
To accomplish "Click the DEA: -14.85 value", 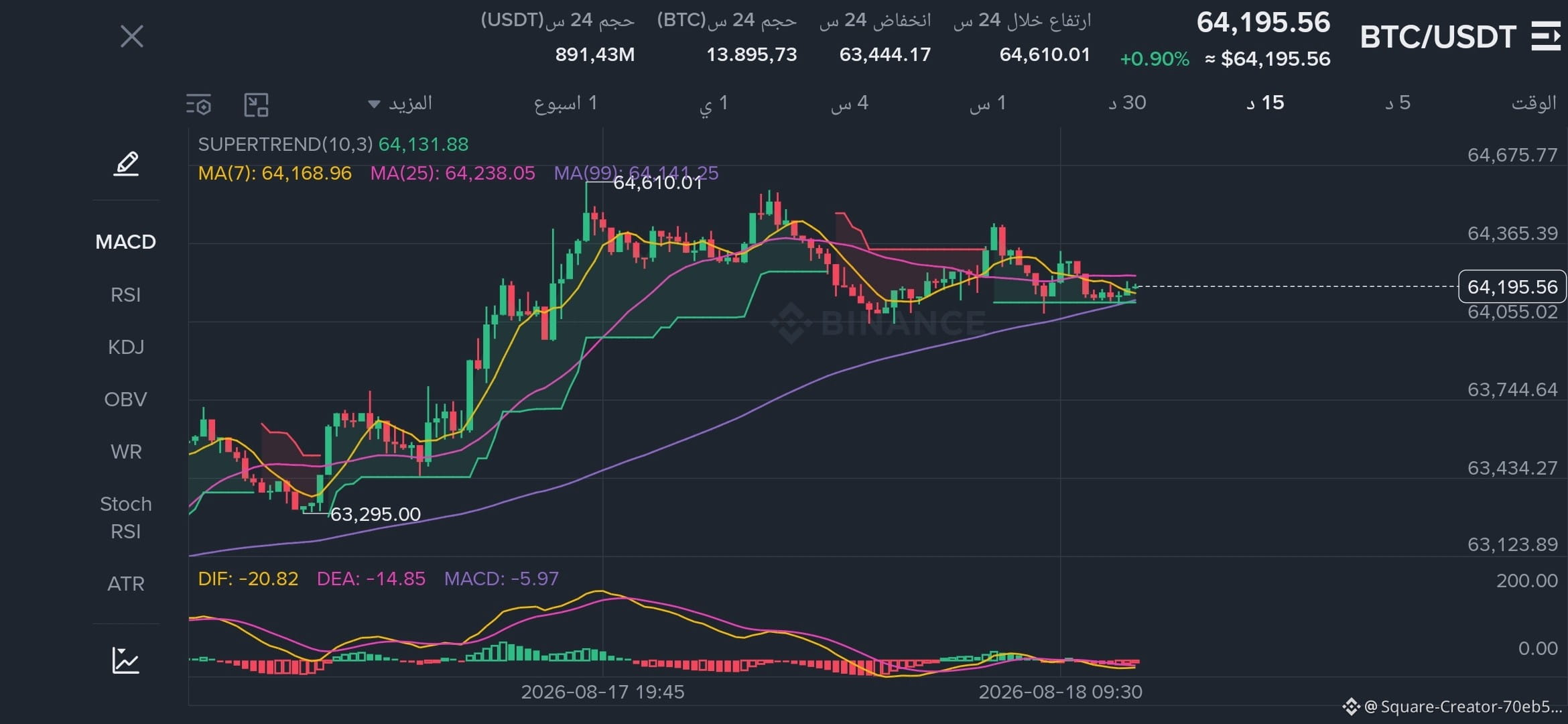I will [371, 579].
